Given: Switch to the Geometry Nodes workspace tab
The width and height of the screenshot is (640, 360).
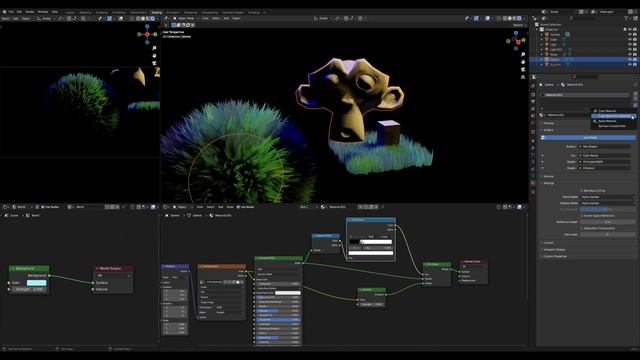Looking at the screenshot, I should point(232,13).
